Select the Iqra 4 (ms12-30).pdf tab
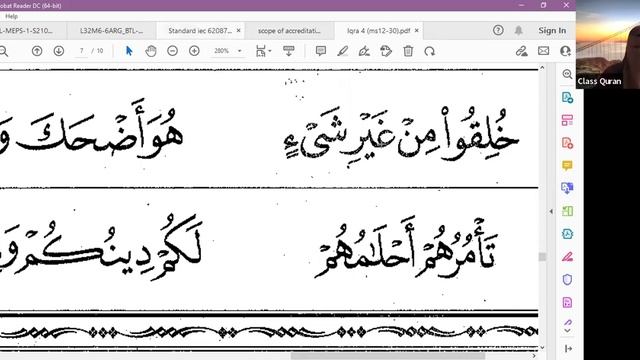This screenshot has width=640, height=360. pyautogui.click(x=378, y=31)
